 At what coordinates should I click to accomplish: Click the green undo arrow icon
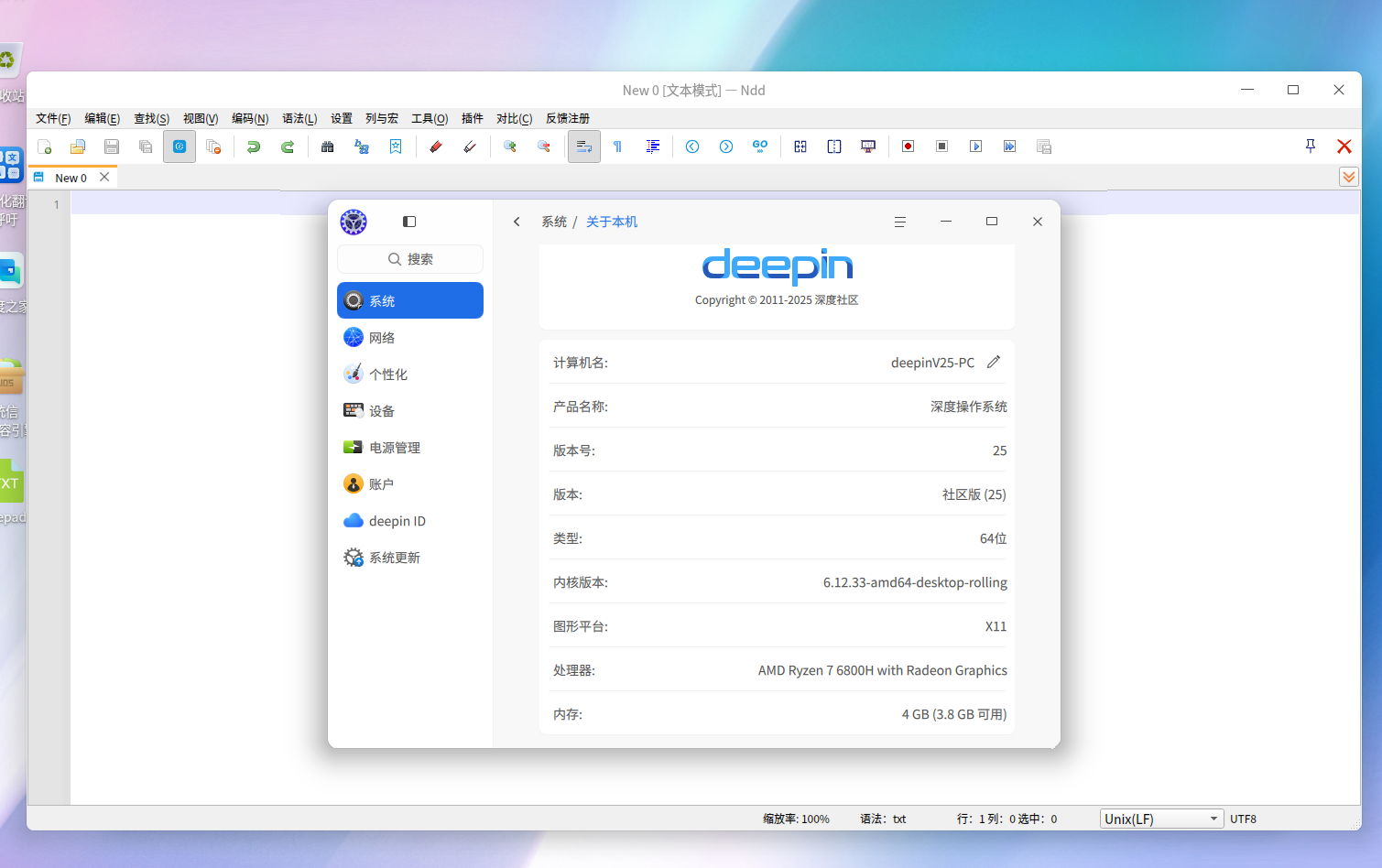pos(254,146)
